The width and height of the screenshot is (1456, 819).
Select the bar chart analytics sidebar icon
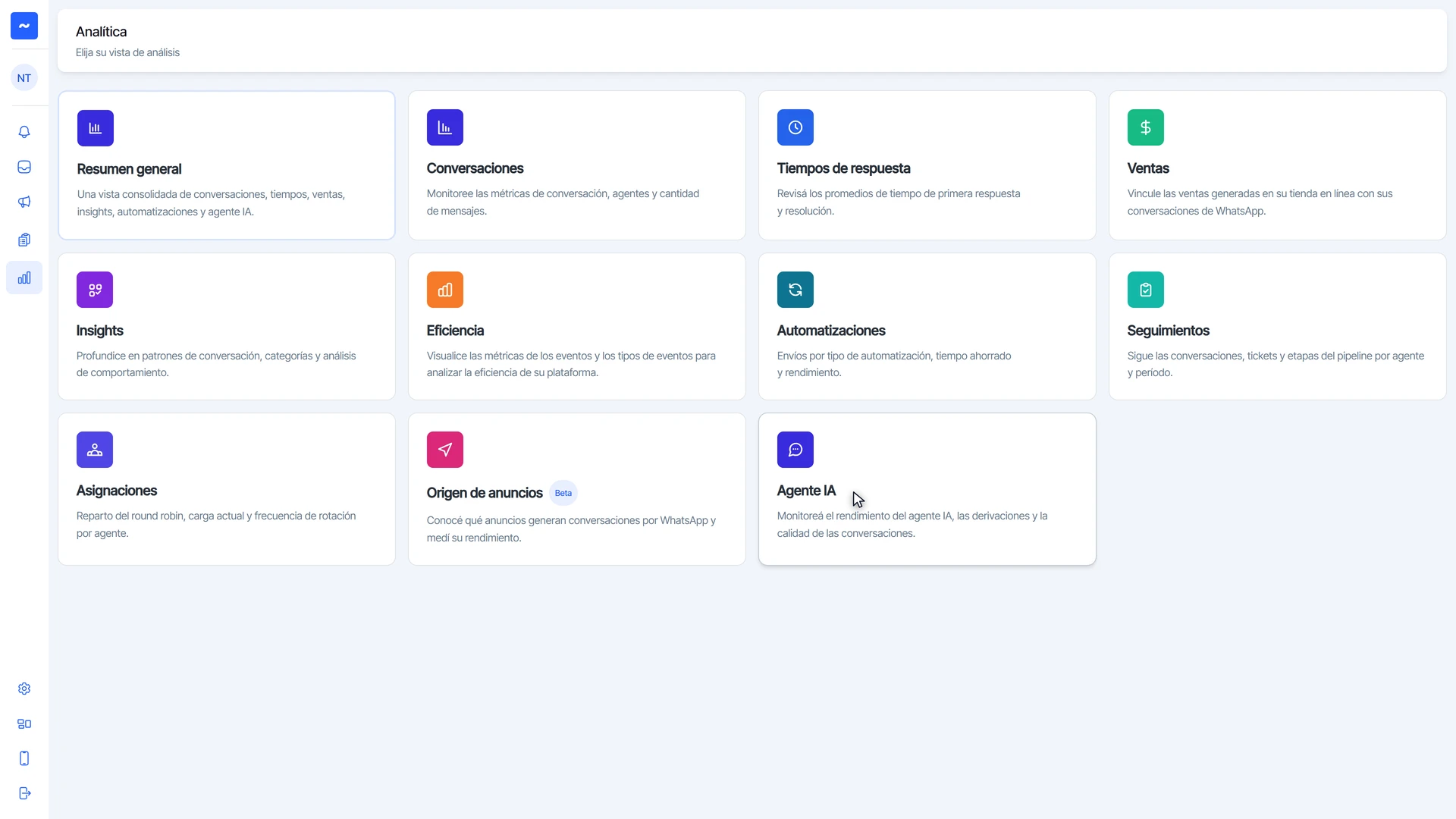tap(24, 278)
